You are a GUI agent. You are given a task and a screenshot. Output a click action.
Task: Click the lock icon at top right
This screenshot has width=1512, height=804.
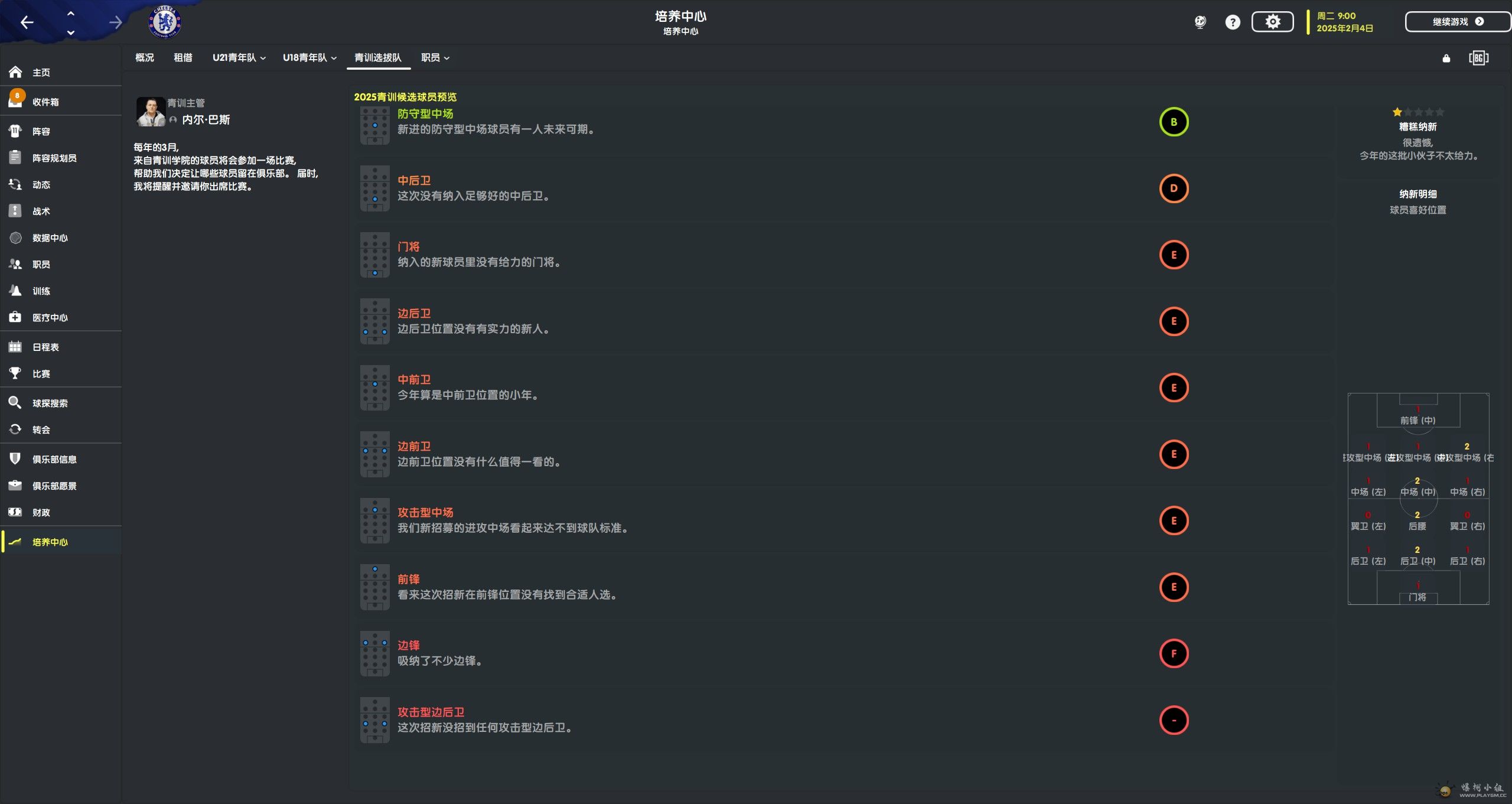click(x=1446, y=58)
